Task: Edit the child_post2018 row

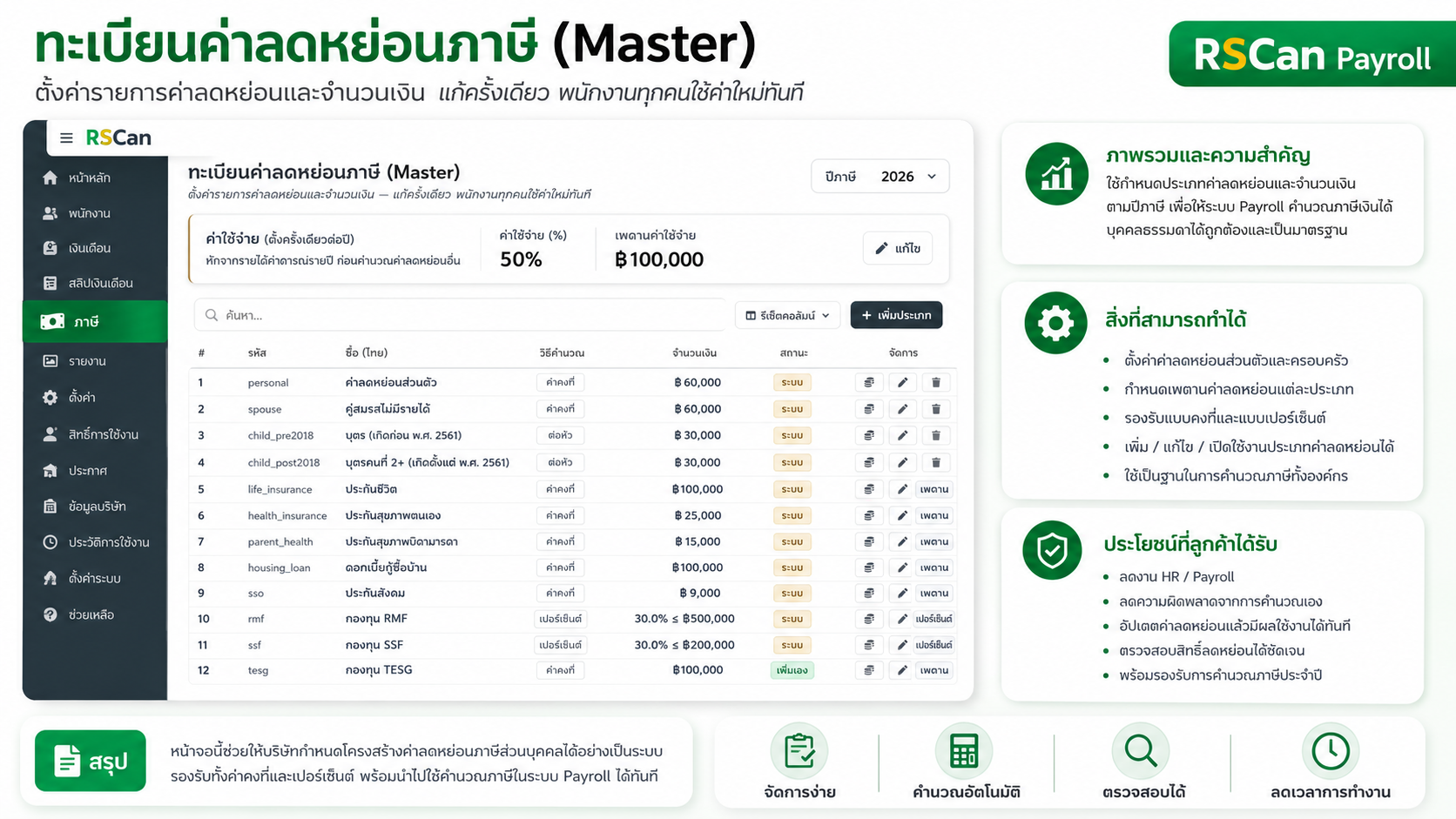Action: tap(902, 462)
